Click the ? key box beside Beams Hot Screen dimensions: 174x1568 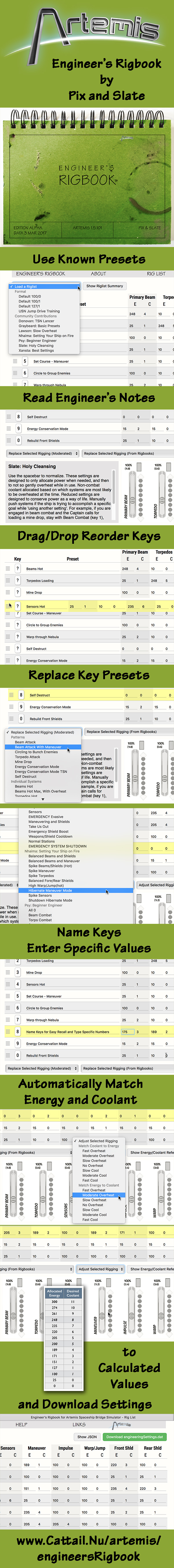click(x=18, y=569)
